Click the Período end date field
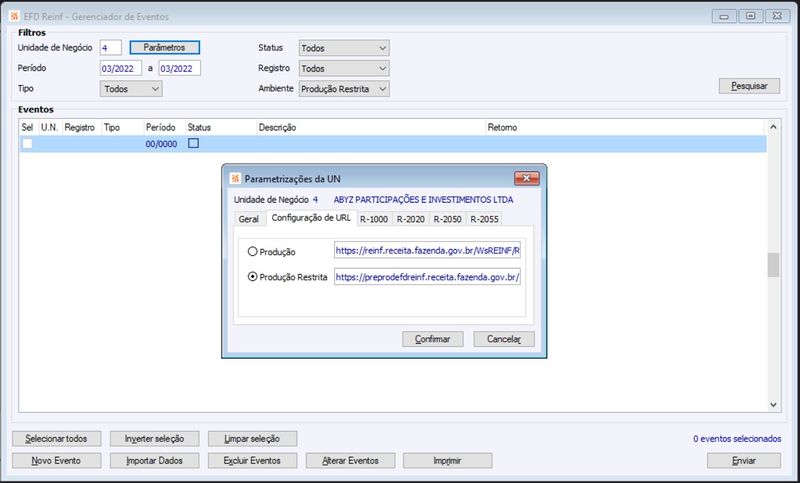The width and height of the screenshot is (800, 483). click(180, 68)
